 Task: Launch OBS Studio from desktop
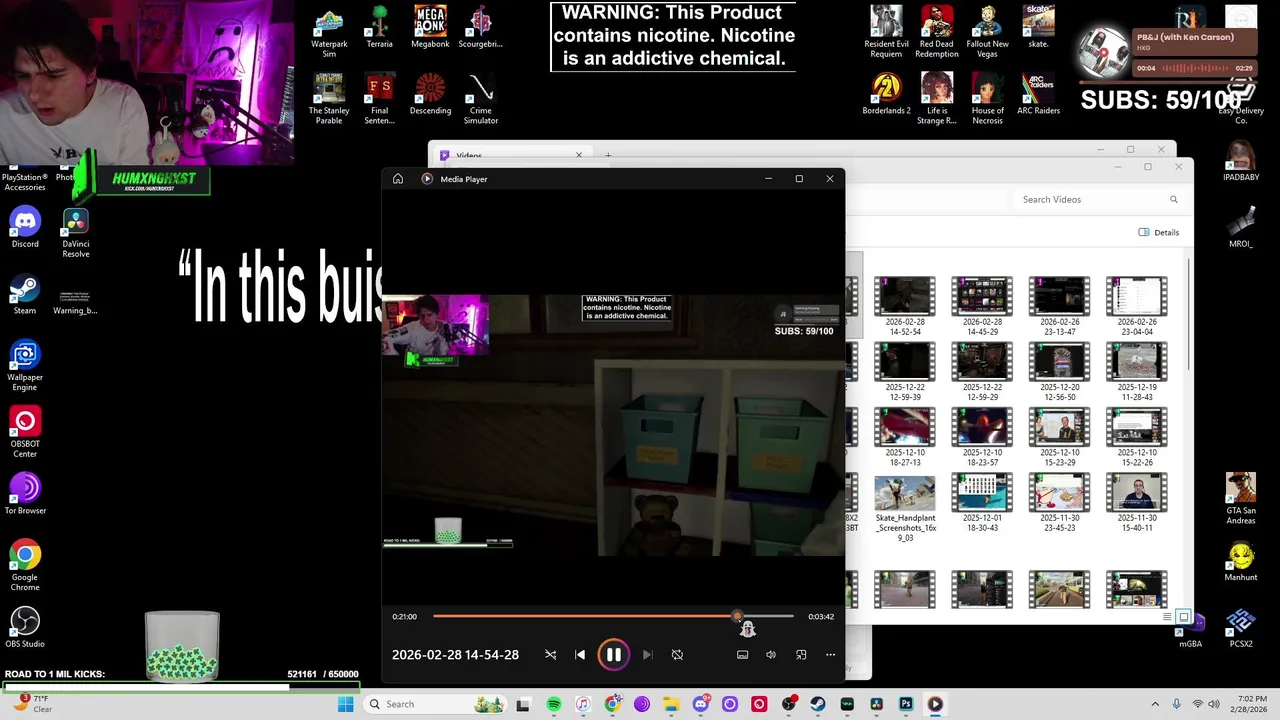pos(25,628)
